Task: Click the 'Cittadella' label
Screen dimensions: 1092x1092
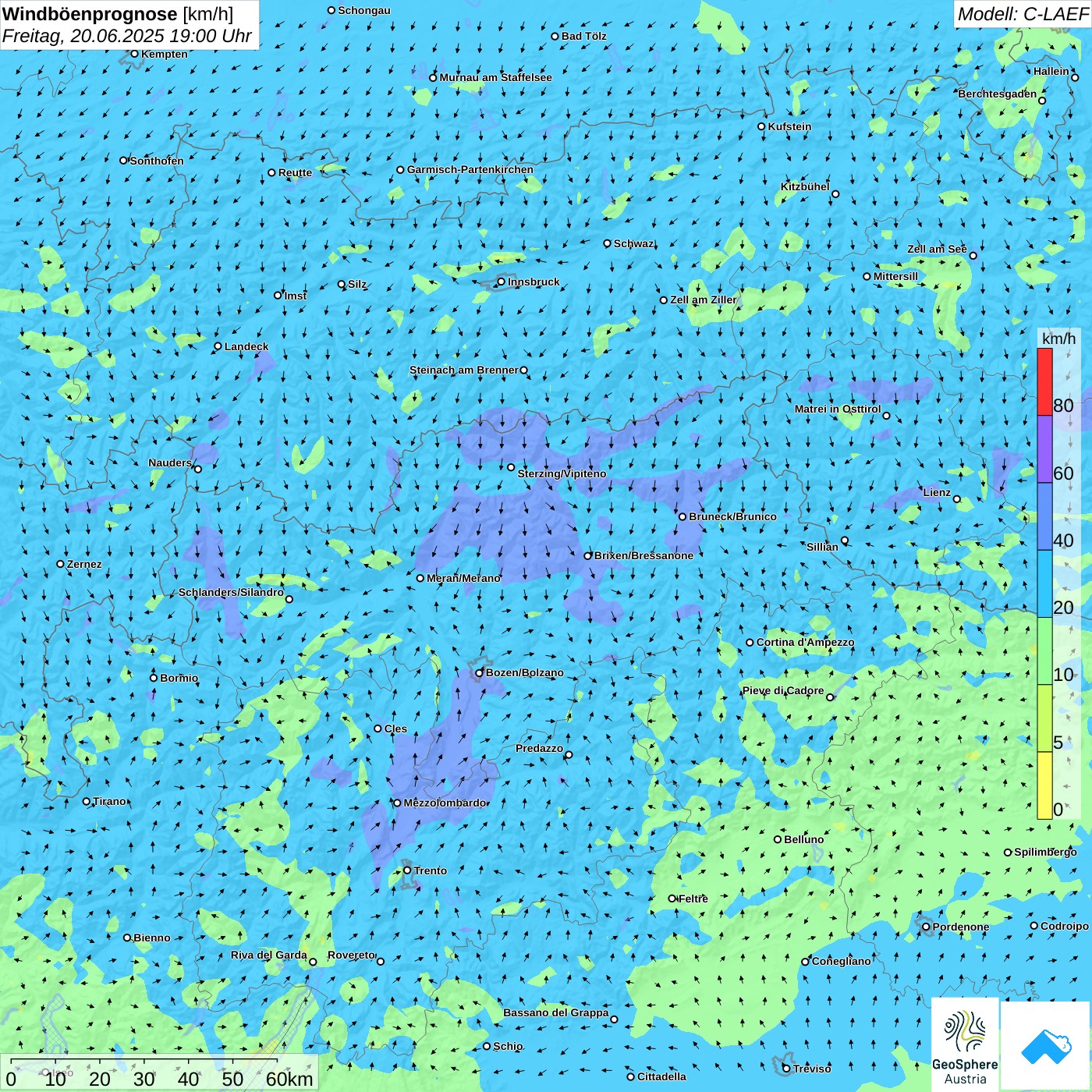Action: tap(661, 1076)
